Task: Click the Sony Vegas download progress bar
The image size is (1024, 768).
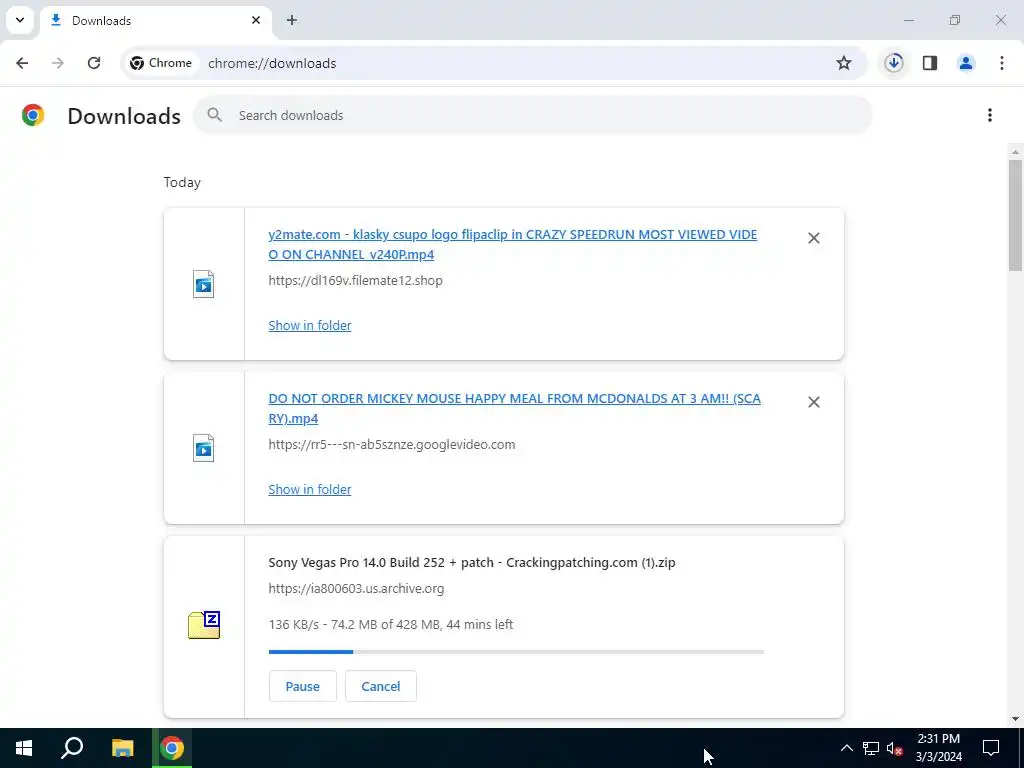Action: [x=516, y=652]
